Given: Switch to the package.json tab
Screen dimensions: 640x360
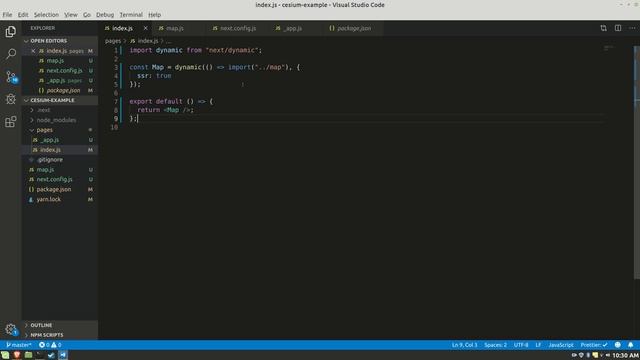Looking at the screenshot, I should click(x=353, y=28).
